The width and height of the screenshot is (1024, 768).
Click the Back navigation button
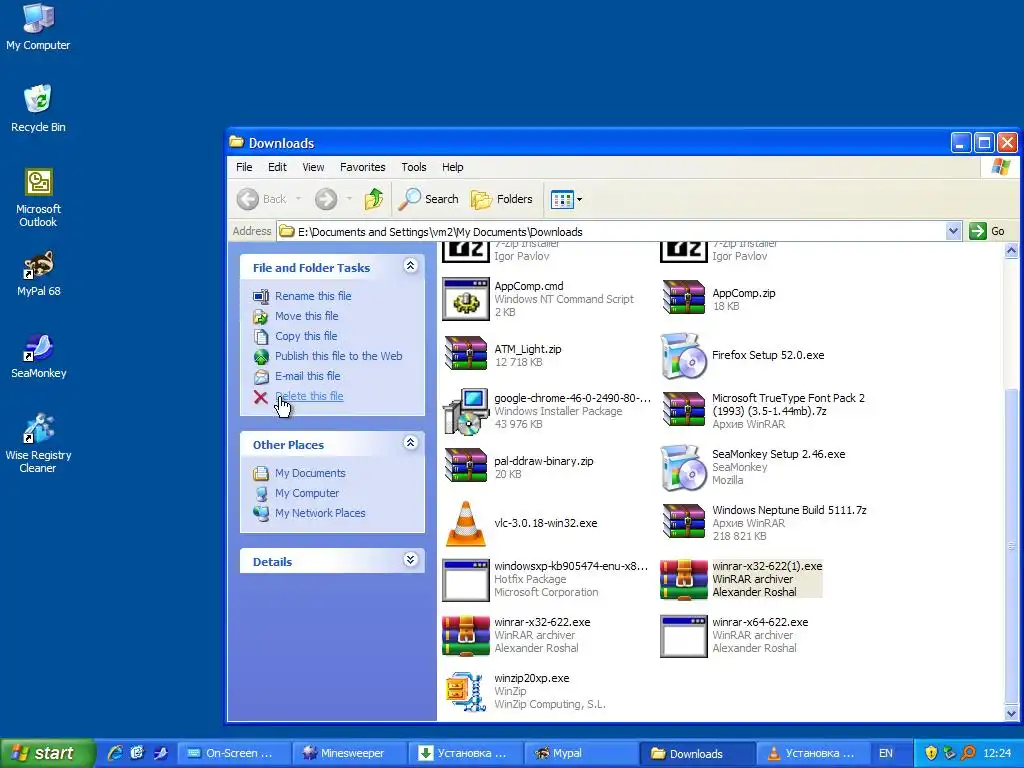pyautogui.click(x=261, y=199)
